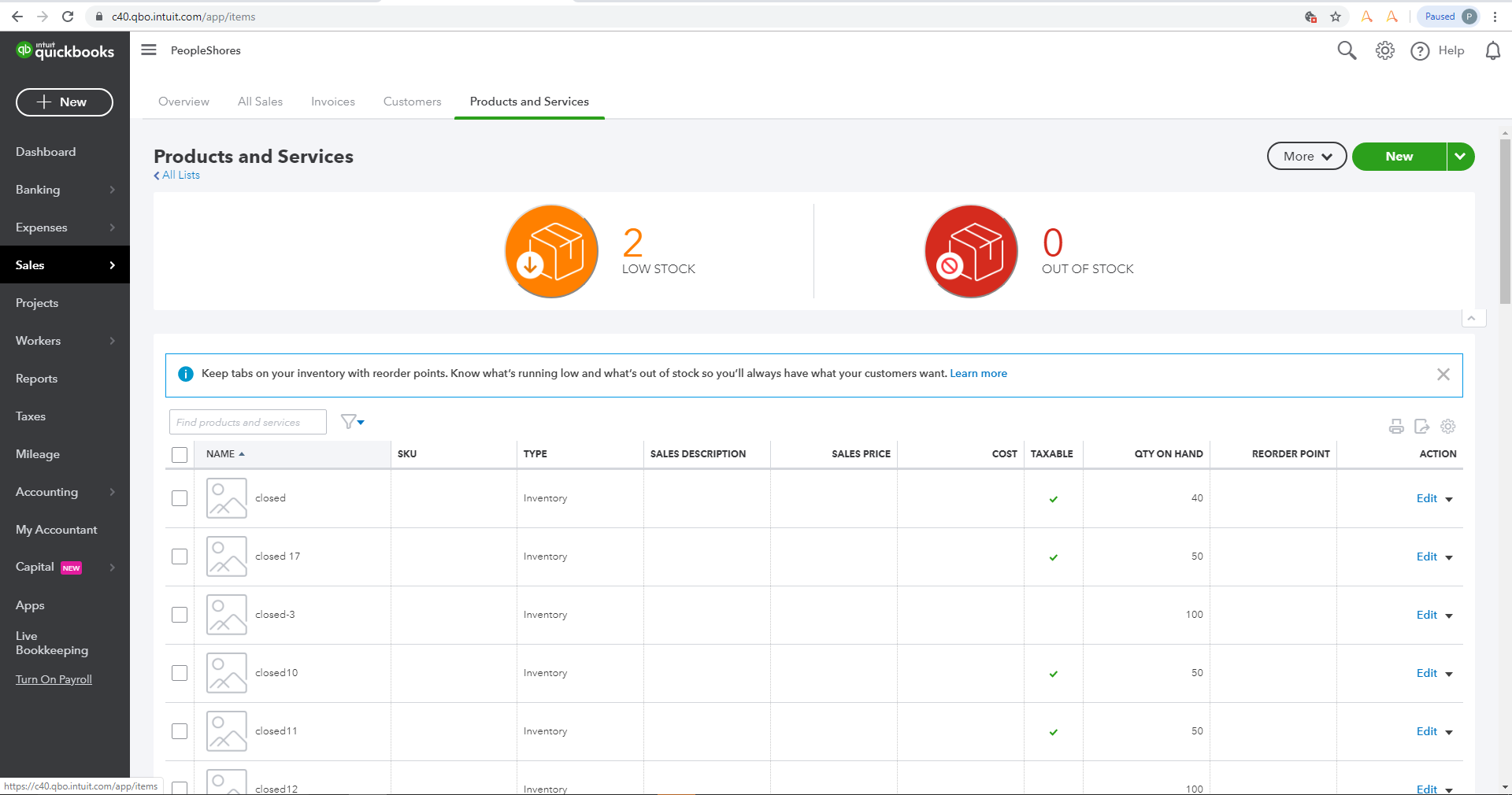Select checkbox for closed 17 item
Screen dimensions: 1512x795
(180, 556)
